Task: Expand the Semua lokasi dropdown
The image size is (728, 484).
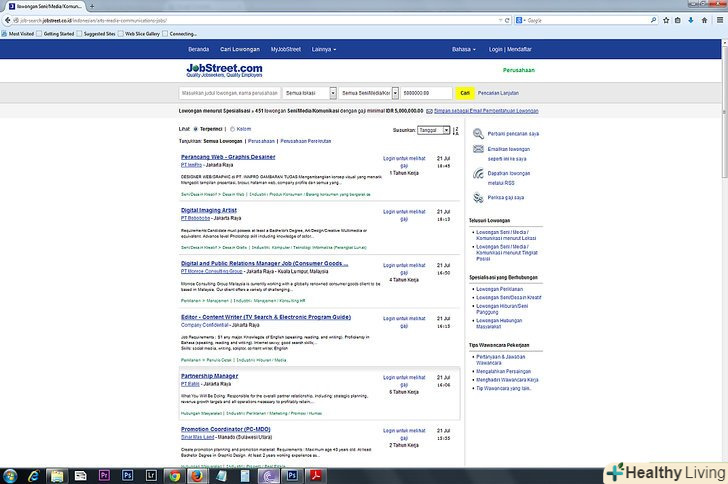Action: [302, 92]
